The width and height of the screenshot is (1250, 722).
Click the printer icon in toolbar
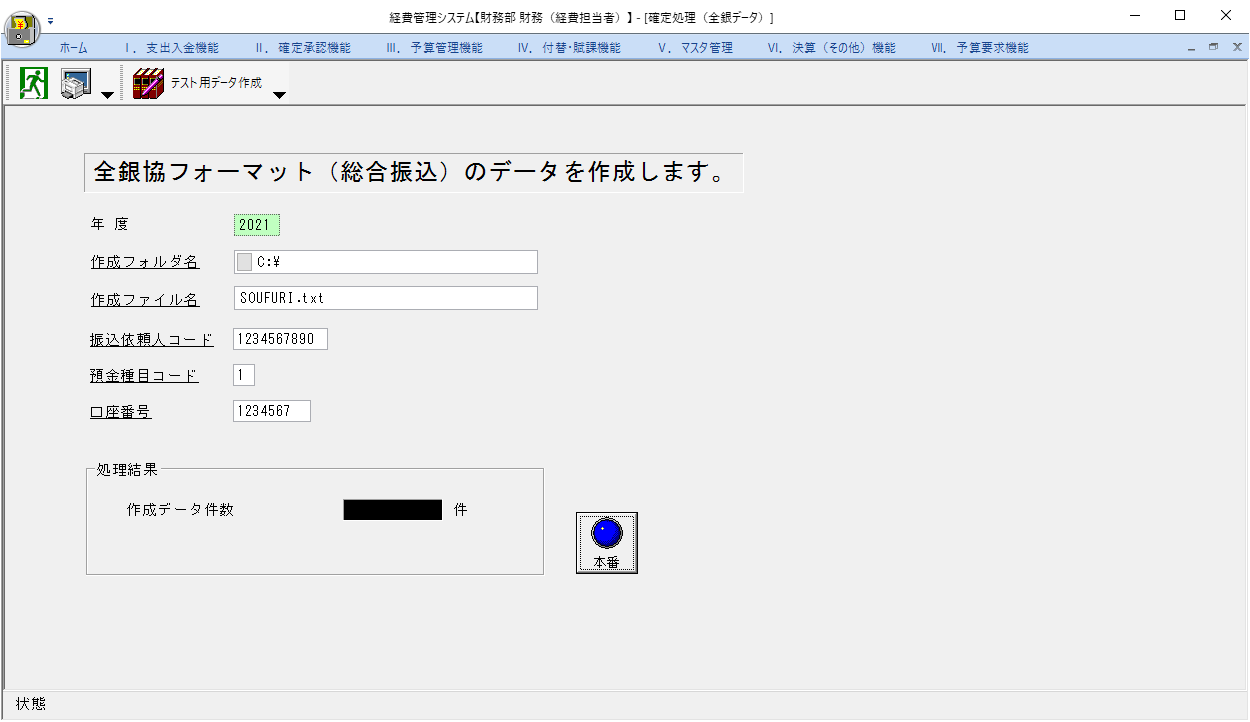pos(75,84)
